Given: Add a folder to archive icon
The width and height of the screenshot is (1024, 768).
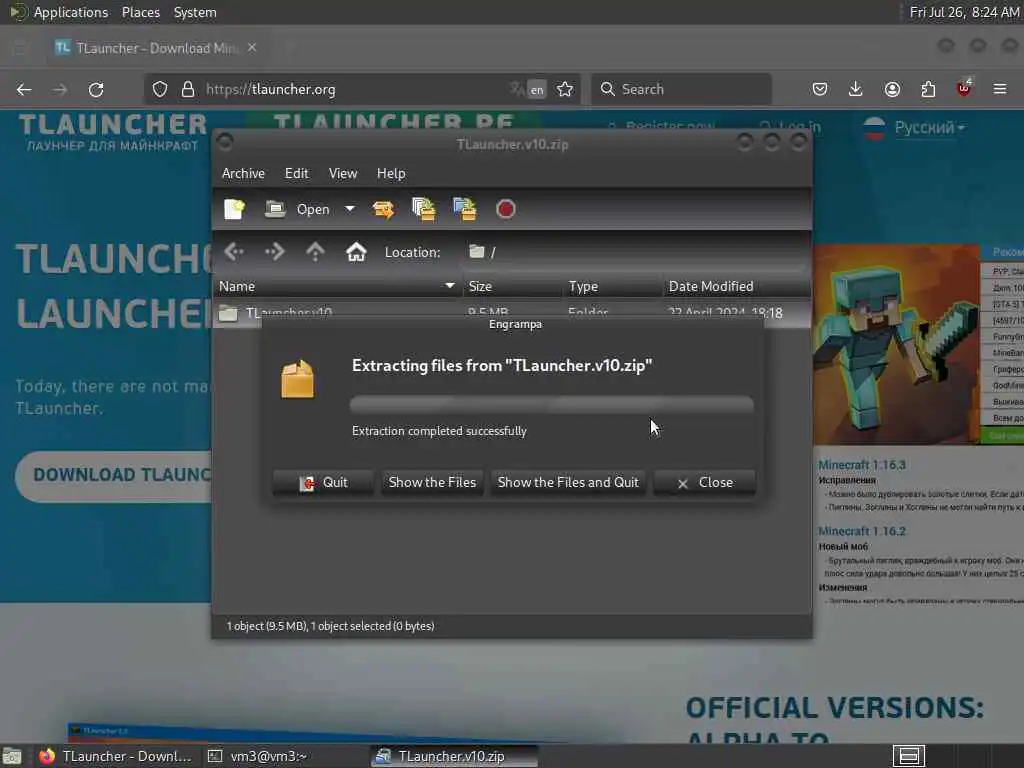Looking at the screenshot, I should tap(465, 209).
